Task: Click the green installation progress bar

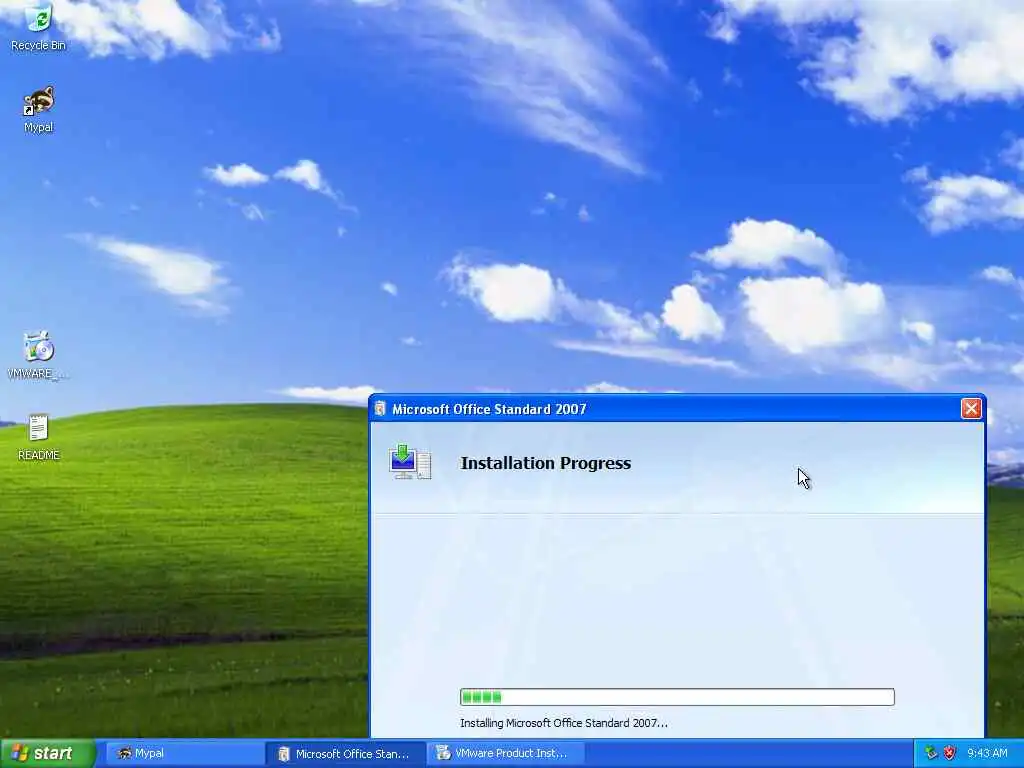Action: click(677, 697)
